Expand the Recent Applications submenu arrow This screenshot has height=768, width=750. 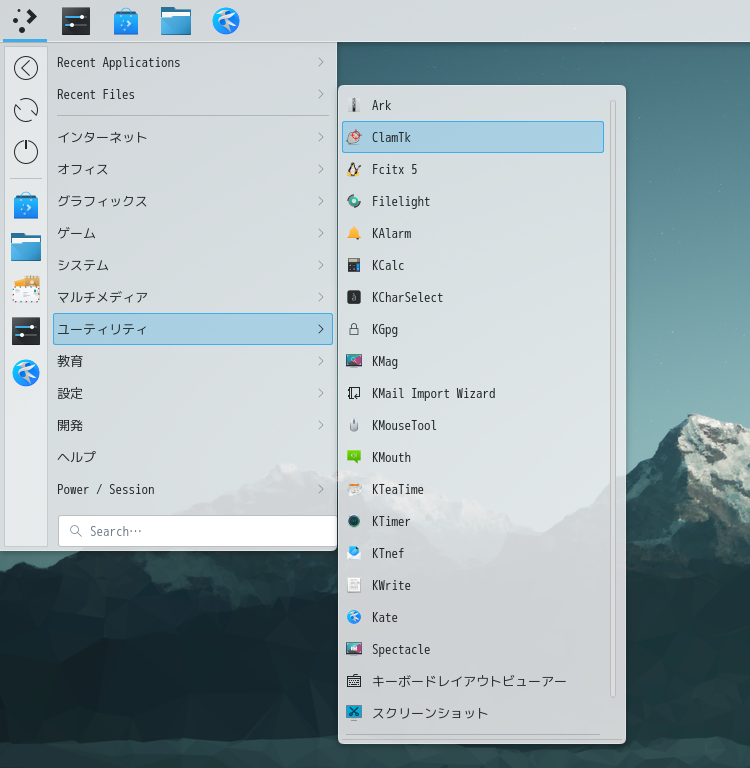pos(321,62)
